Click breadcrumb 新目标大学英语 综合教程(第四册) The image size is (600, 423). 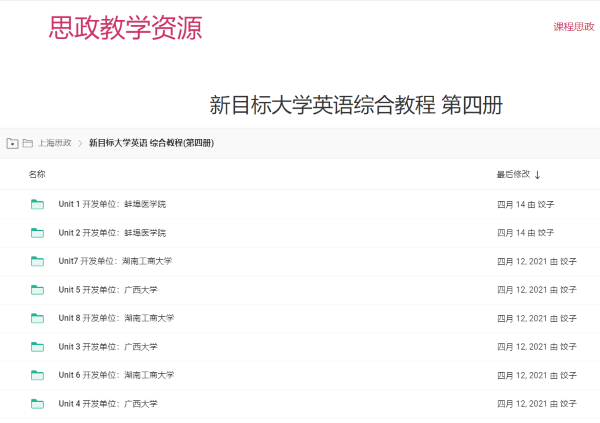(151, 143)
